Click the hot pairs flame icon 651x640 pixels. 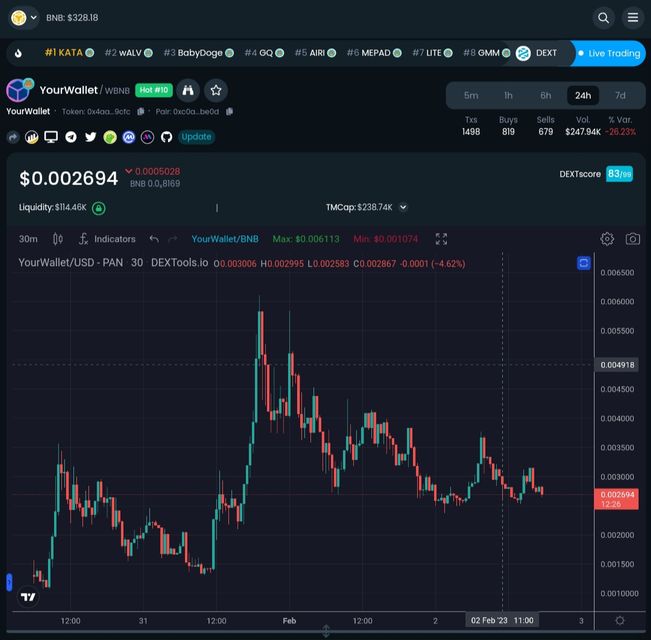point(18,53)
